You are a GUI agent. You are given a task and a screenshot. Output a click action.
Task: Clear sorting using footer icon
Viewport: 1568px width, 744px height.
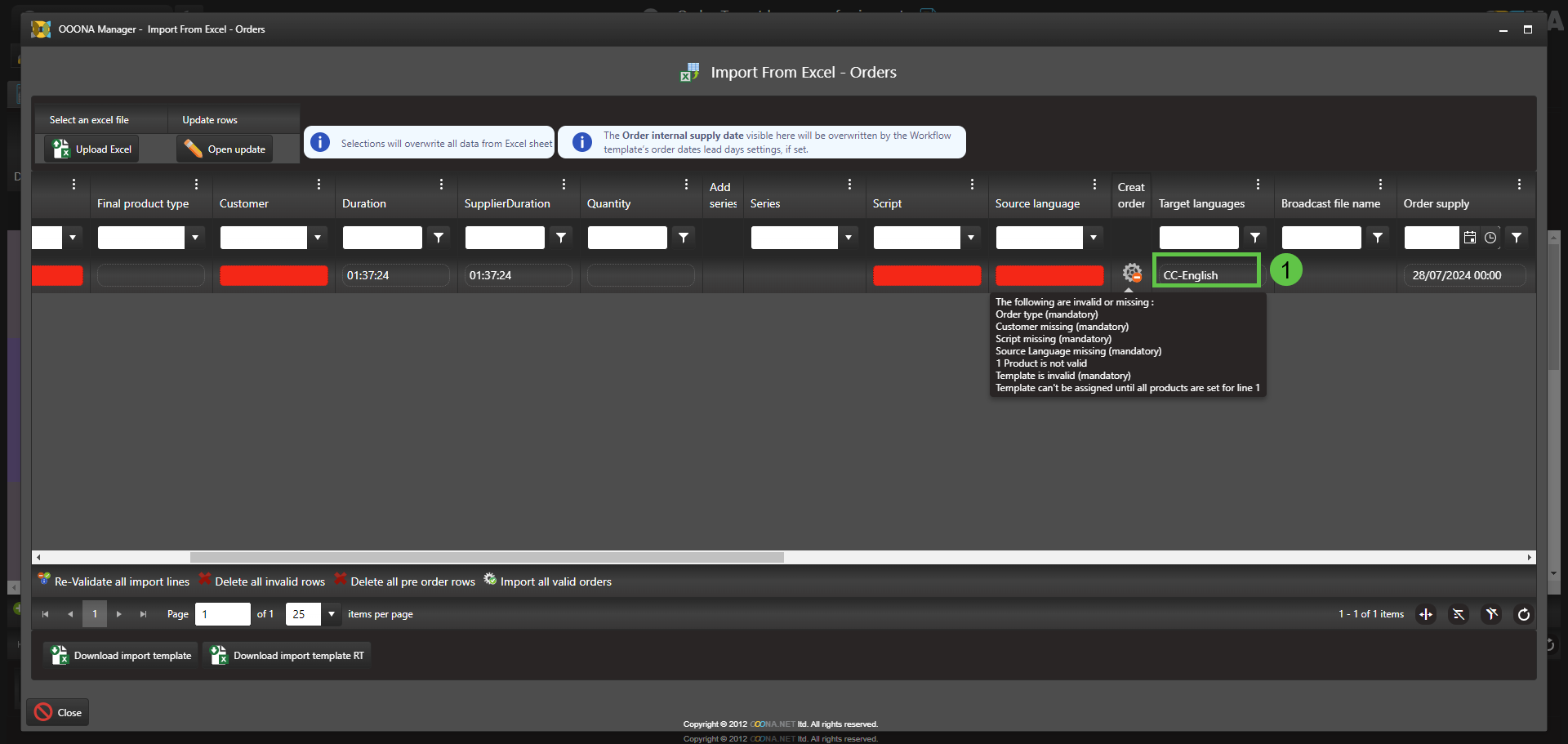pyautogui.click(x=1459, y=614)
